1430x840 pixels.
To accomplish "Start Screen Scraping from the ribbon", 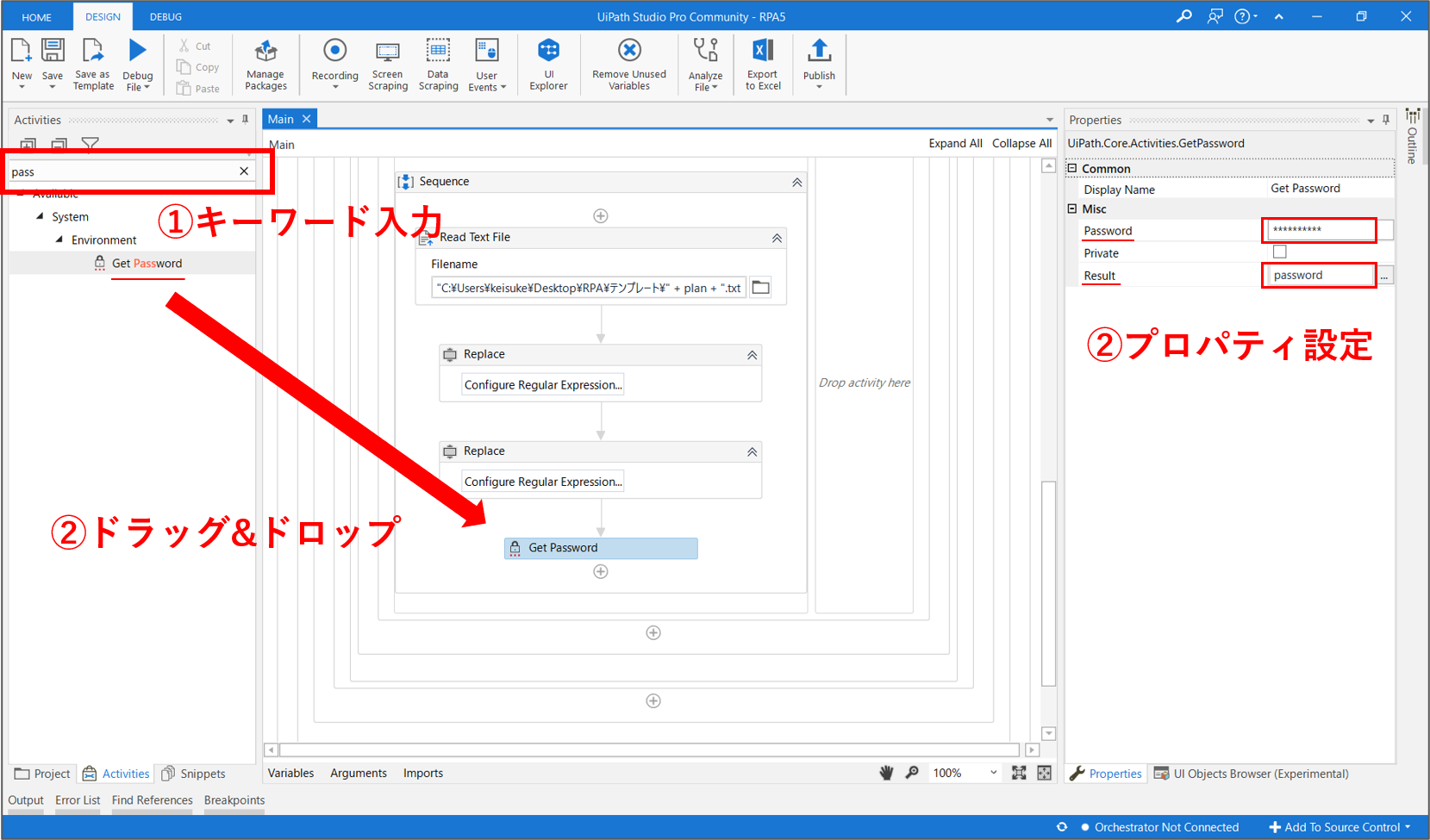I will [x=388, y=63].
